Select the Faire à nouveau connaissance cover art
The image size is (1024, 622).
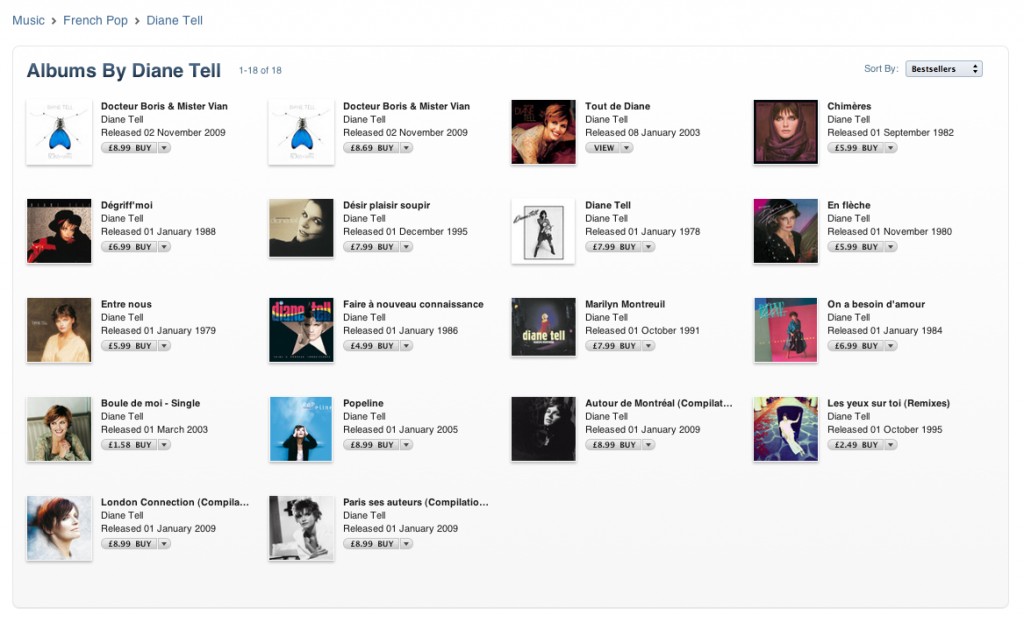coord(301,330)
